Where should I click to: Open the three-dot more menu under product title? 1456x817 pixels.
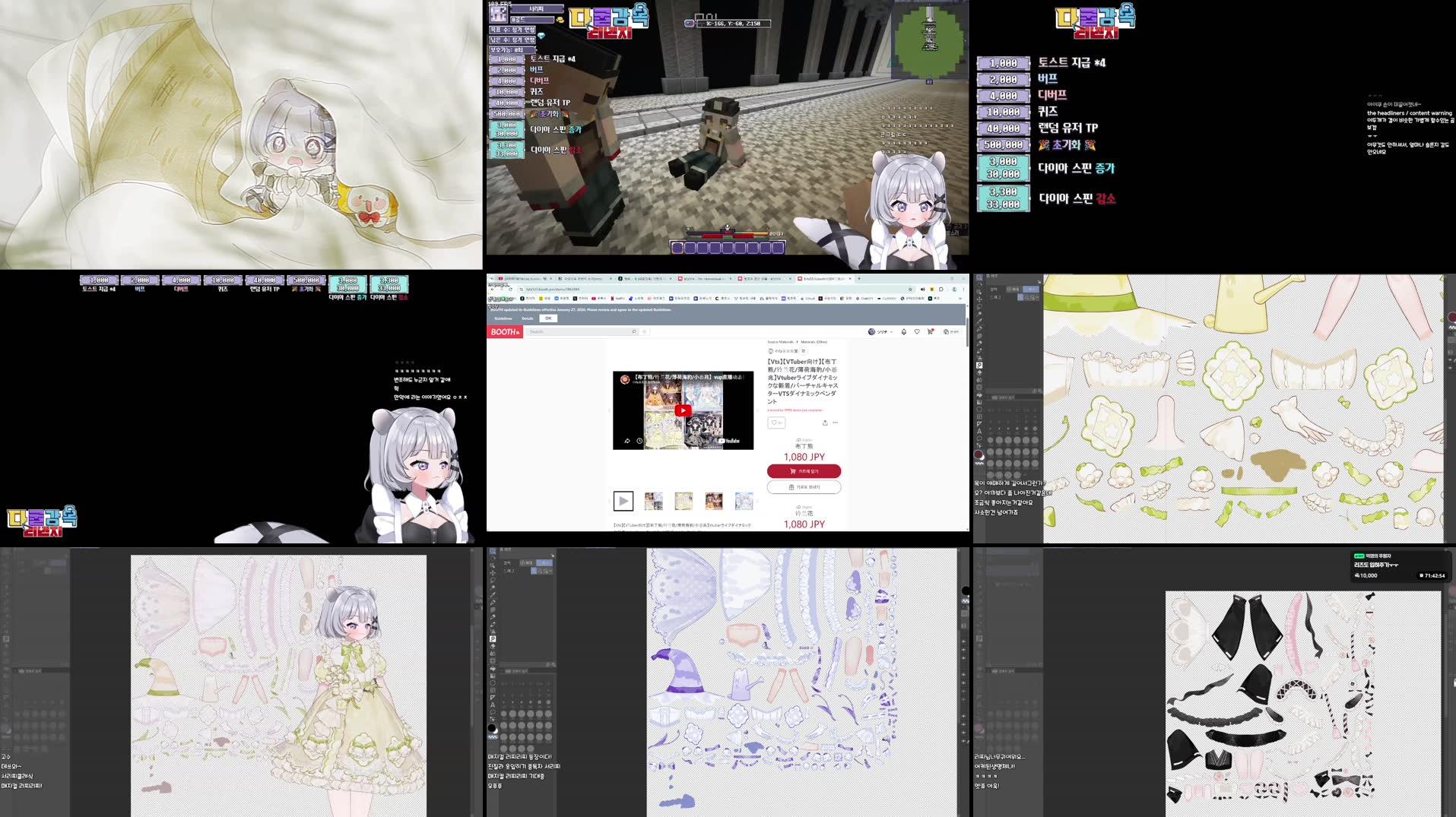[x=835, y=423]
